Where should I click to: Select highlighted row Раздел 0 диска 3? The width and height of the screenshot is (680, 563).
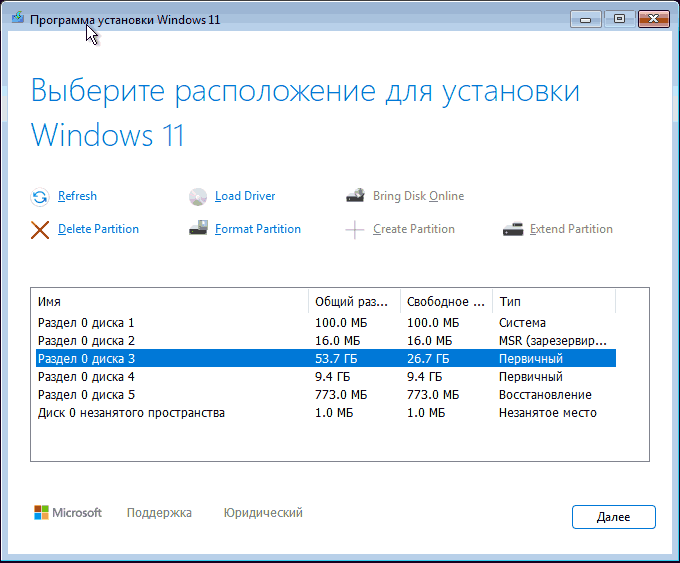pos(326,358)
